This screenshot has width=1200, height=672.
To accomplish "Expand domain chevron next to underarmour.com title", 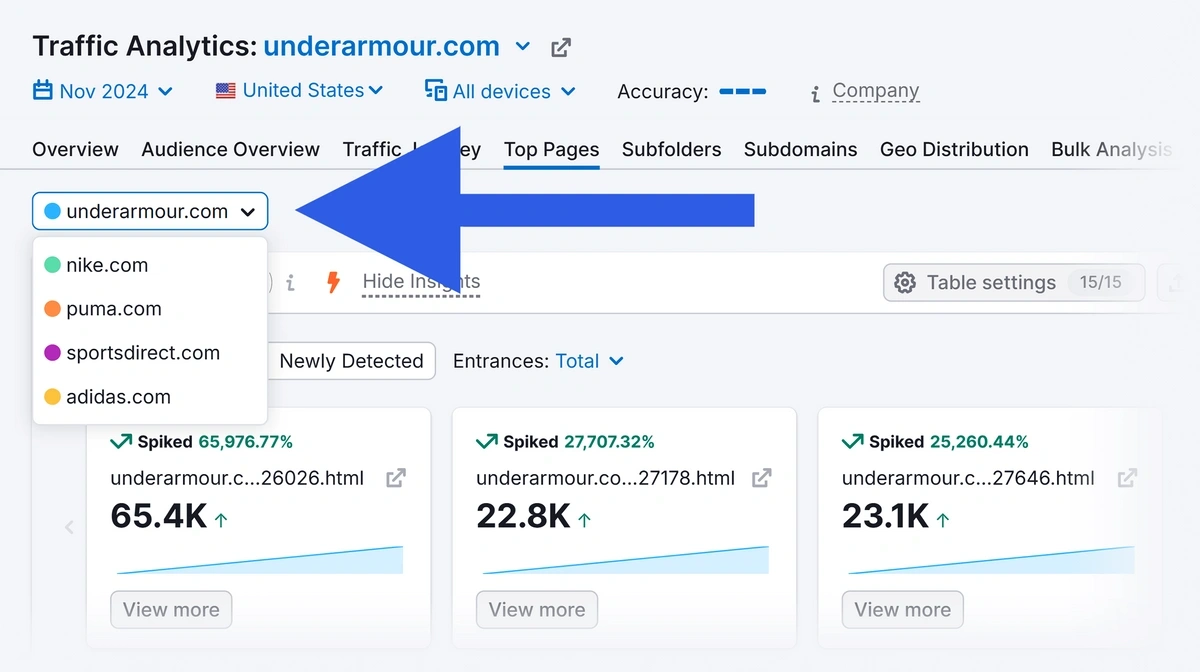I will coord(523,47).
